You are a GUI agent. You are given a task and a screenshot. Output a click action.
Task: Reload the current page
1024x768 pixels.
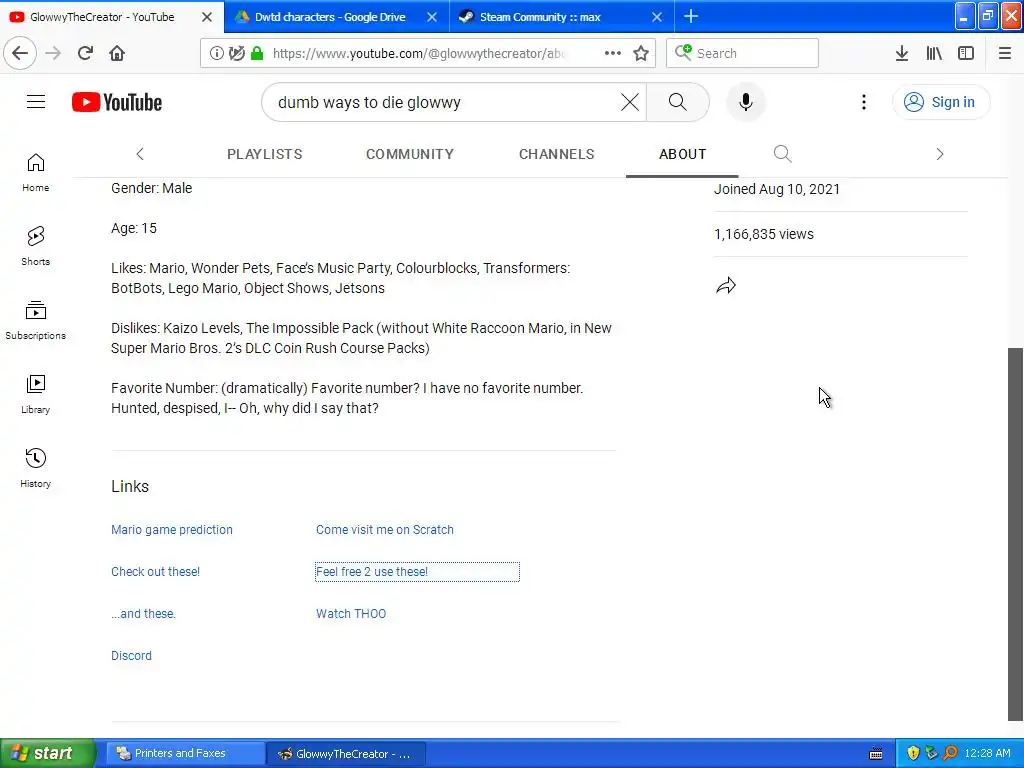(x=85, y=53)
